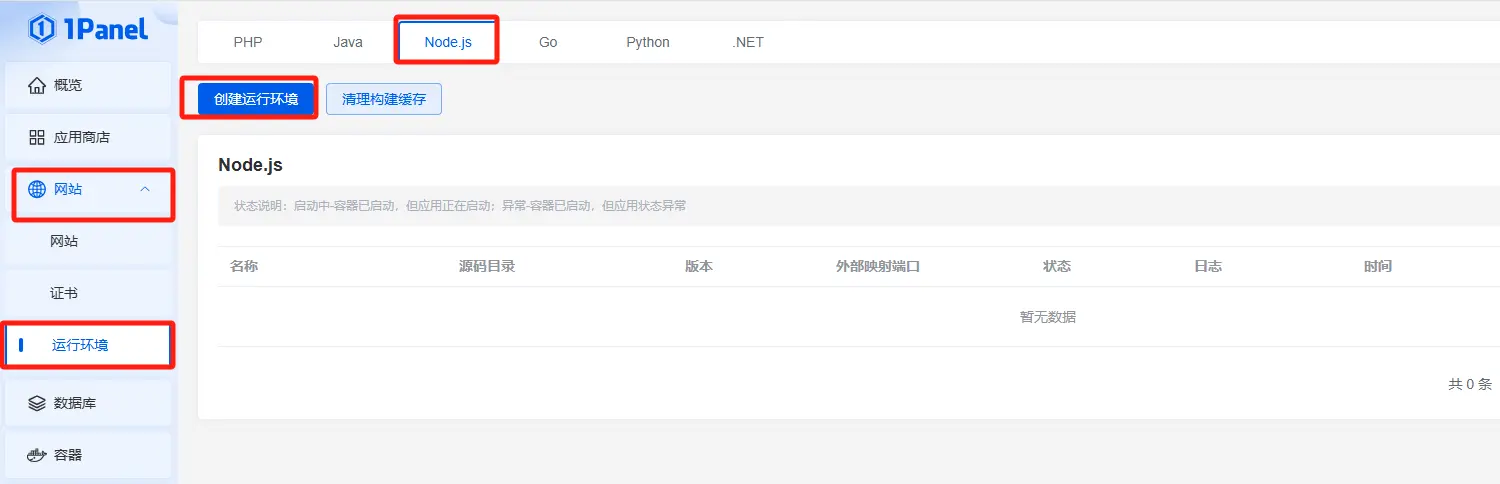Click the 清理构建缓存 button
The height and width of the screenshot is (484, 1500).
pos(384,99)
